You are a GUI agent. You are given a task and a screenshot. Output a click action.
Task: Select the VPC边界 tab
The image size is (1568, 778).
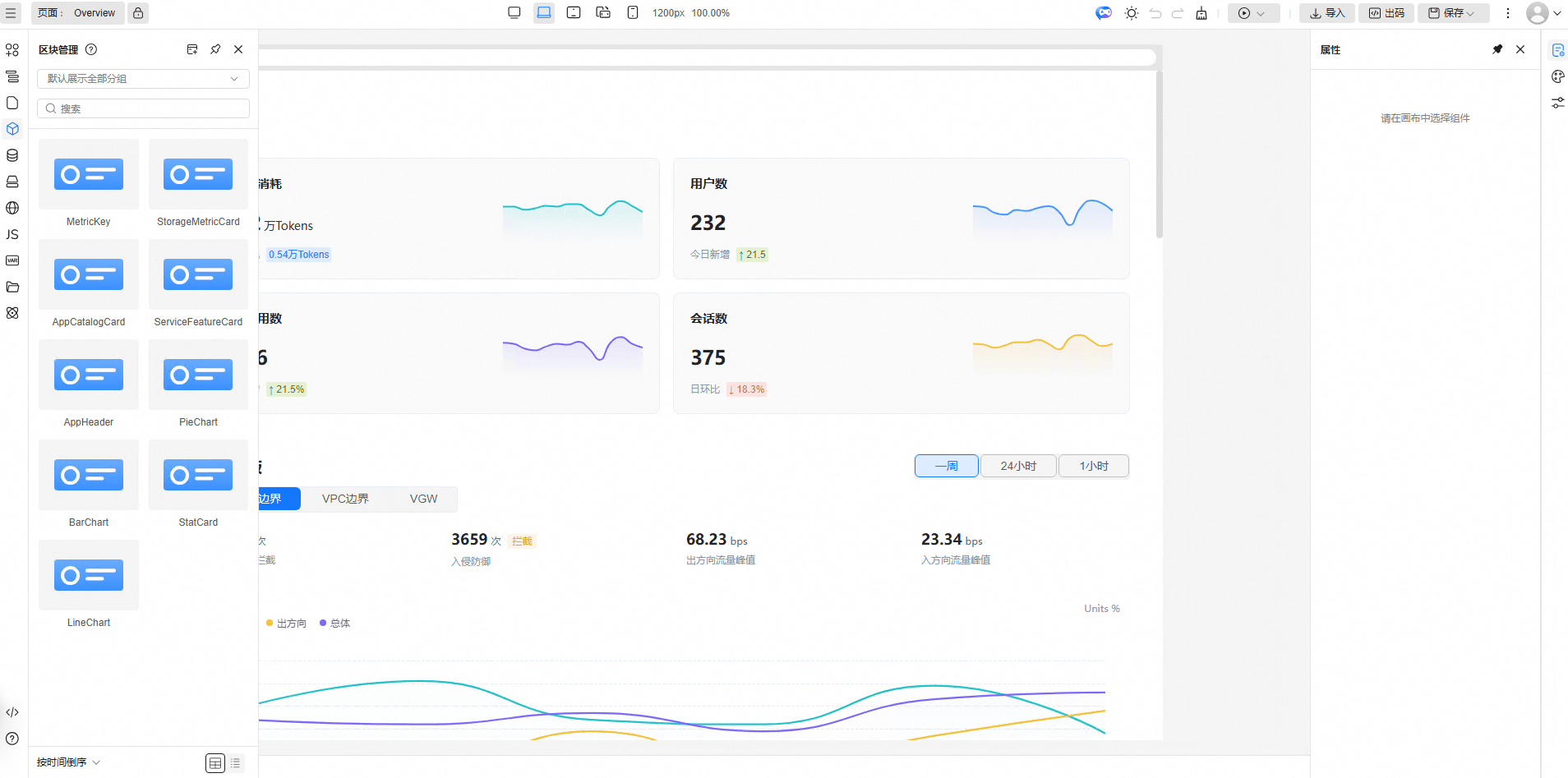coord(345,499)
